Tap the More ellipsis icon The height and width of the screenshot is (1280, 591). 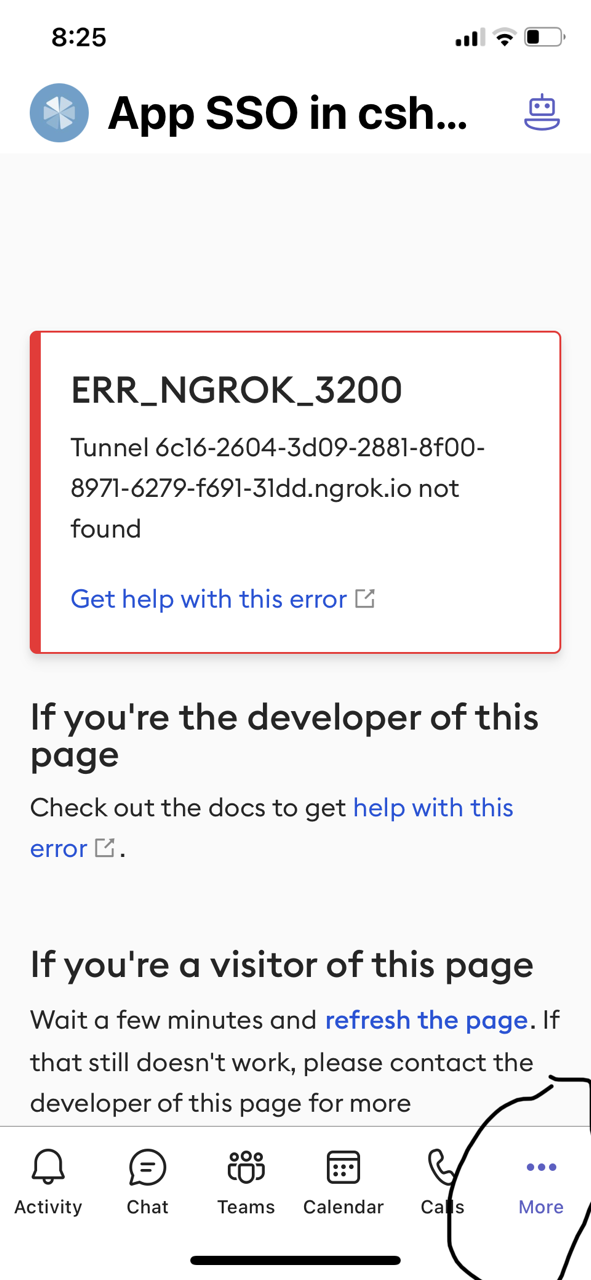pos(540,1165)
